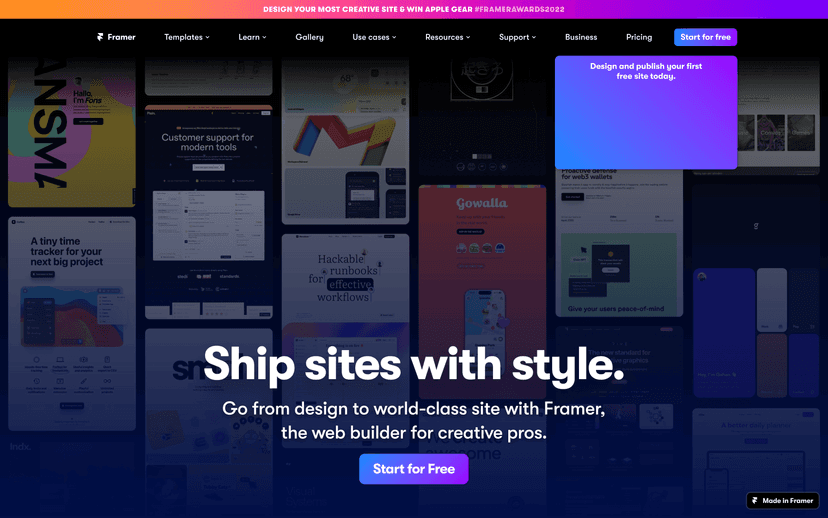The image size is (828, 518).
Task: Open the Customer support for modern tools thumbnail
Action: pyautogui.click(x=209, y=212)
